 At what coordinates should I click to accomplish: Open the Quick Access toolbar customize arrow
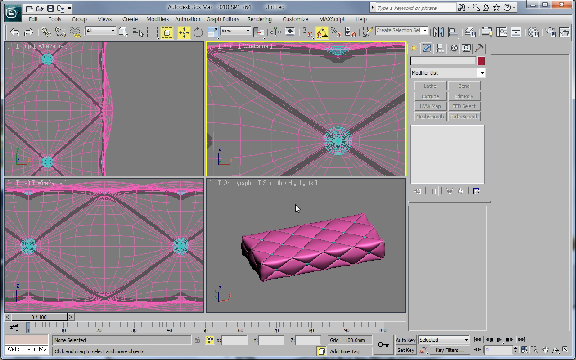[70, 8]
